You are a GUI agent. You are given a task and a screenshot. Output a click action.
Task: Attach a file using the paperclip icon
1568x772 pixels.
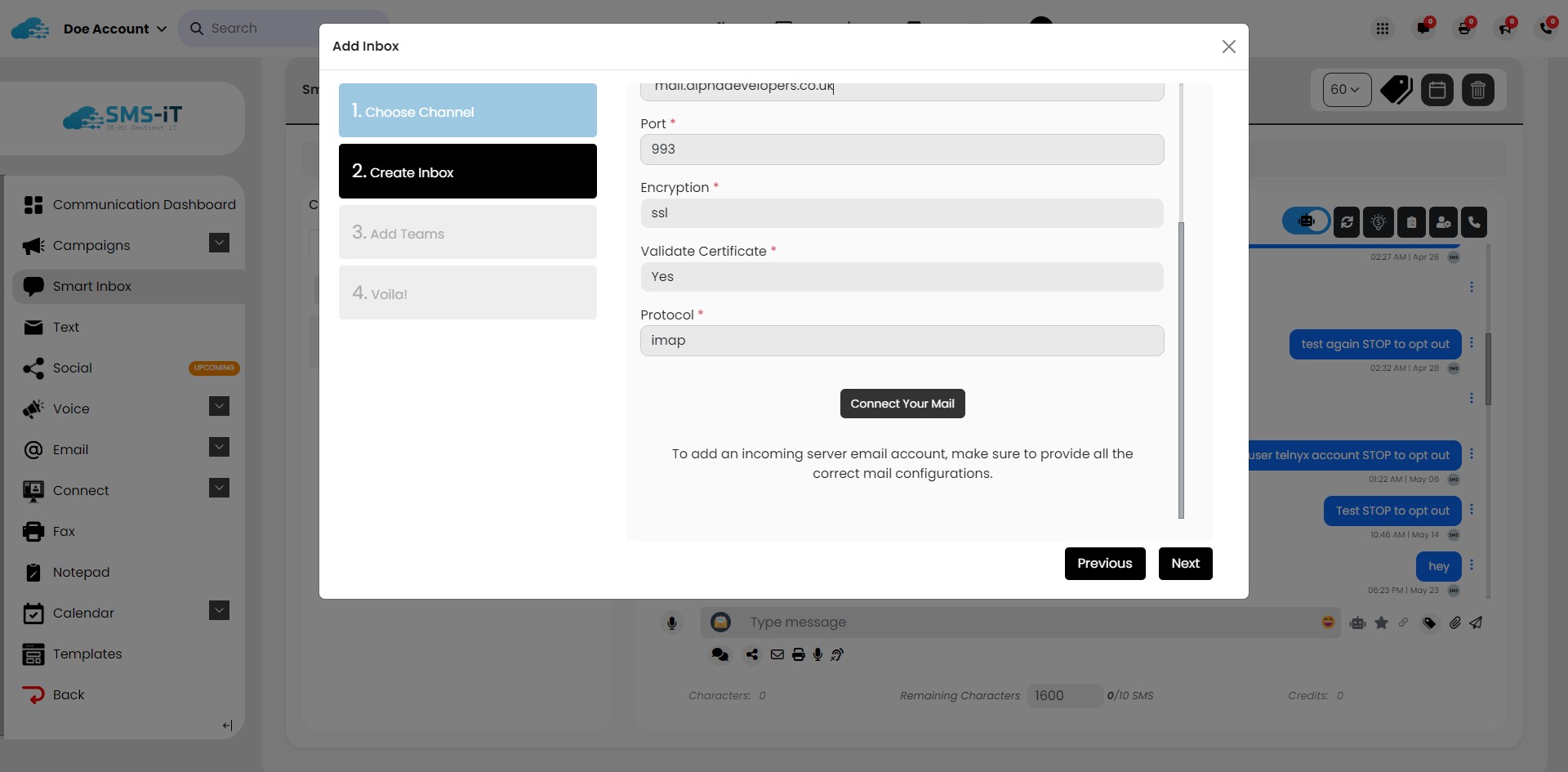coord(1454,623)
